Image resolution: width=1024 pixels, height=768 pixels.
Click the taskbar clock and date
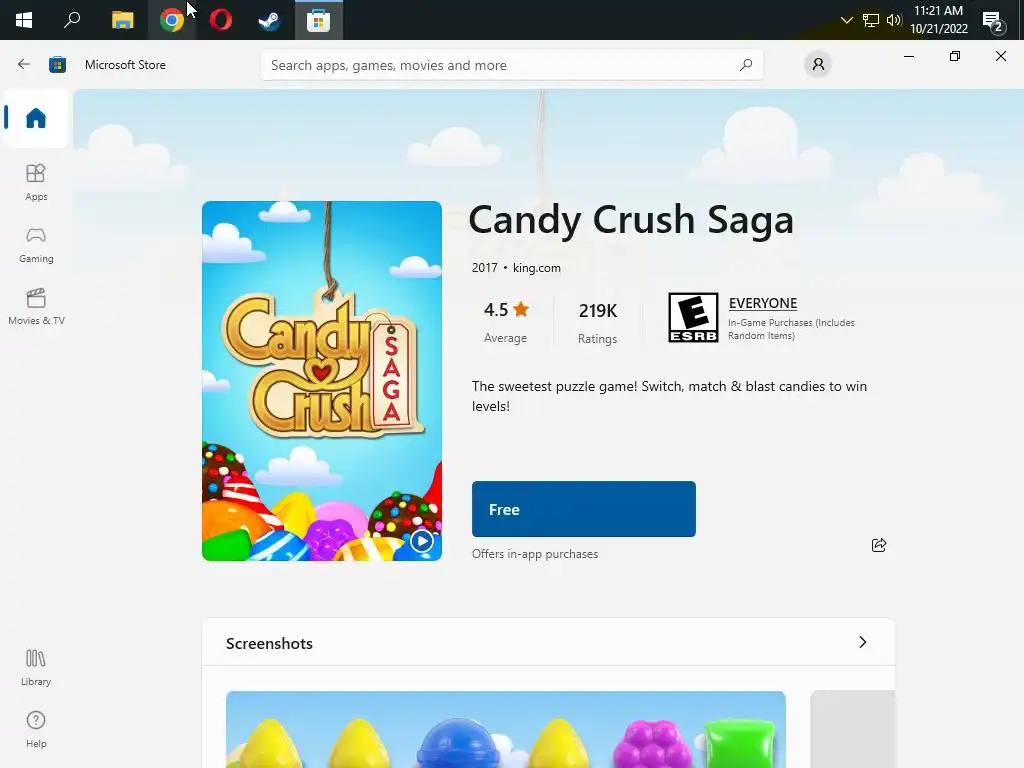(938, 20)
